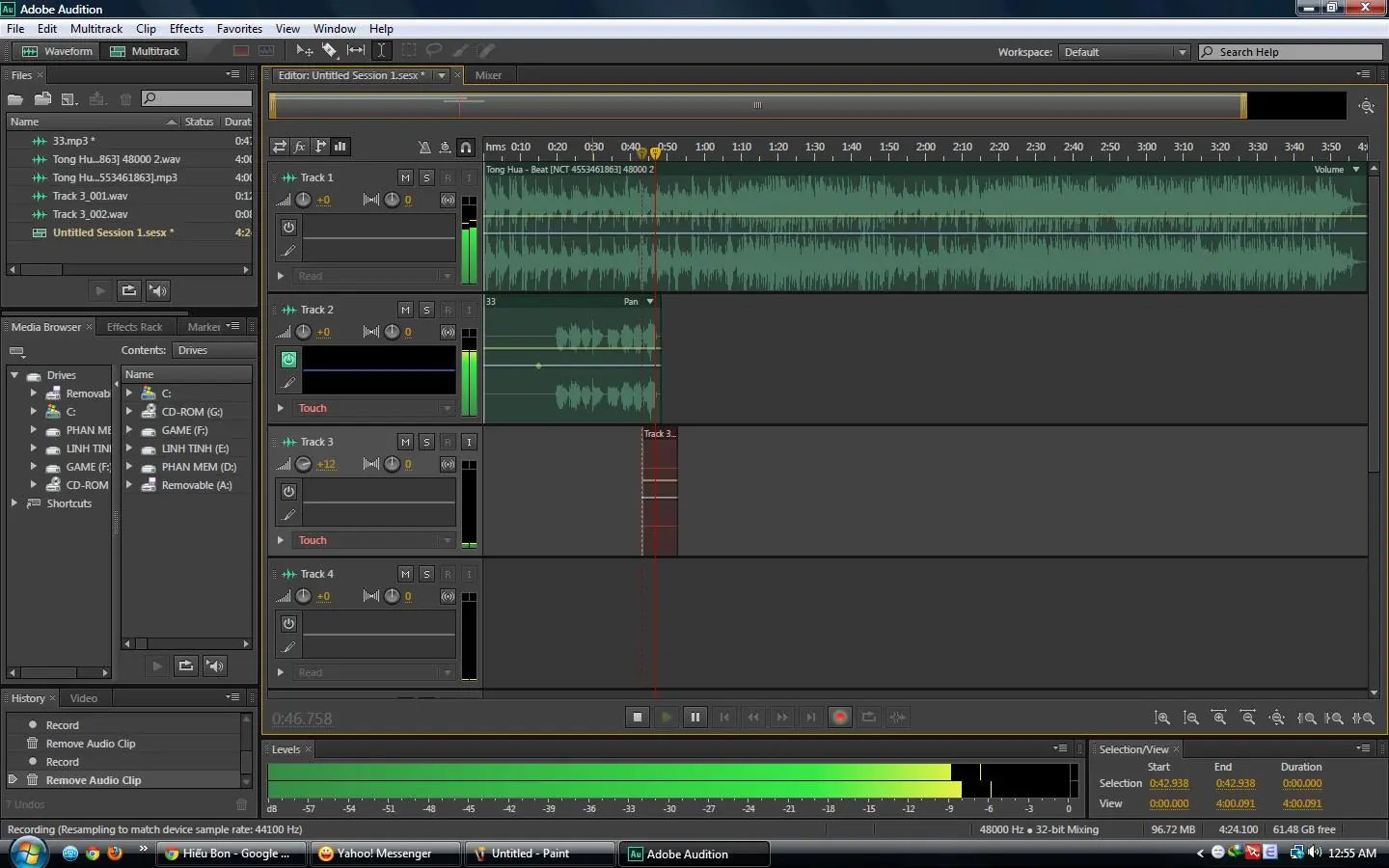Toggle snapping with the magnet icon
Viewport: 1389px width, 868px height.
point(466,148)
